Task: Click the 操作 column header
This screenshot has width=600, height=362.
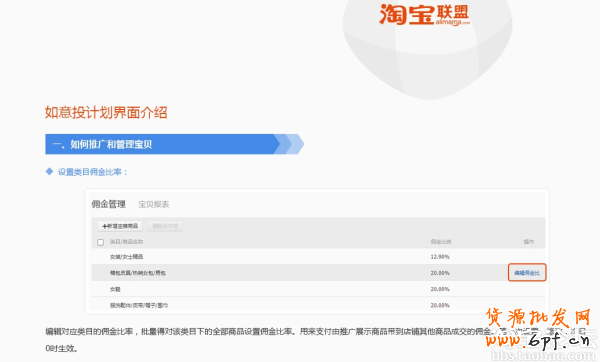Action: click(529, 242)
